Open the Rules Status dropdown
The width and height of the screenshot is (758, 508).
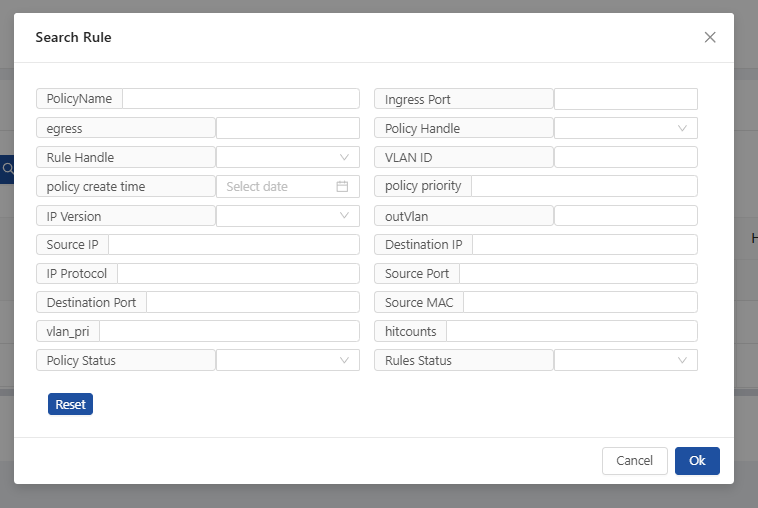tap(626, 360)
